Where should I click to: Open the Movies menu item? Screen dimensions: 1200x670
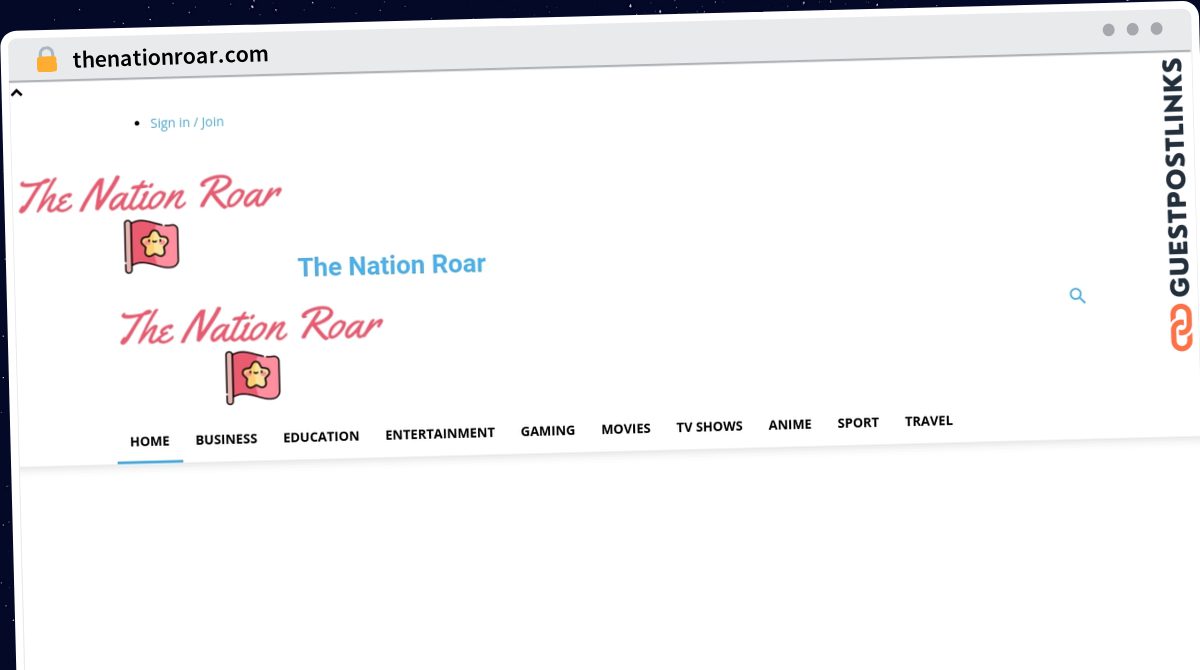point(626,428)
